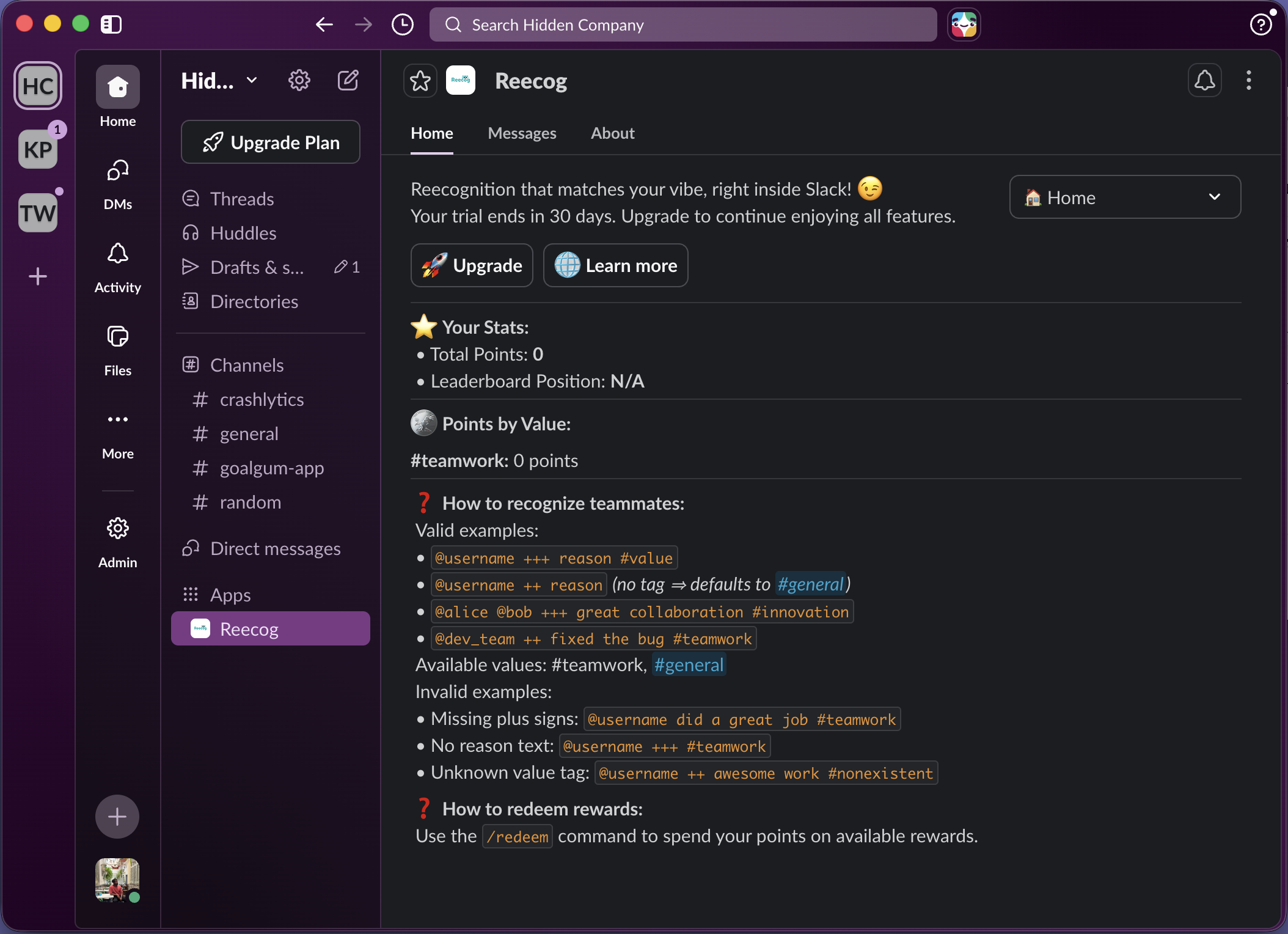Viewport: 1288px width, 934px height.
Task: Toggle the sidebar layout icon
Action: point(111,24)
